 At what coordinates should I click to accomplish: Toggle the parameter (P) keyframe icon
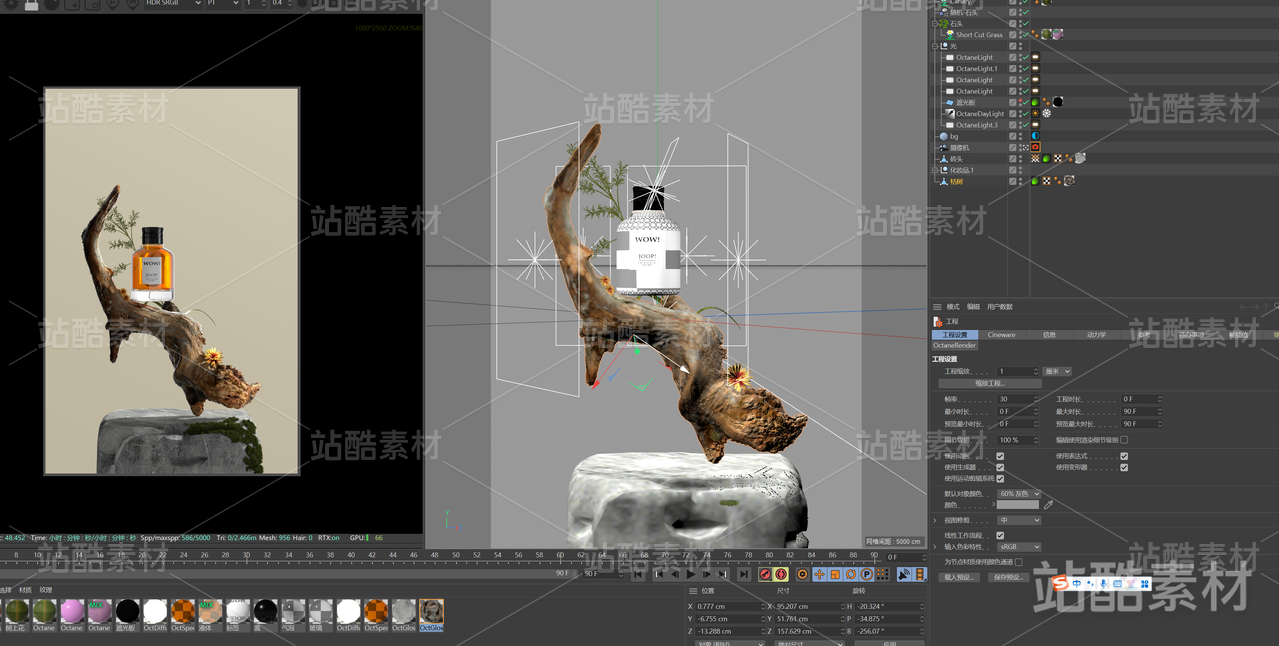866,574
